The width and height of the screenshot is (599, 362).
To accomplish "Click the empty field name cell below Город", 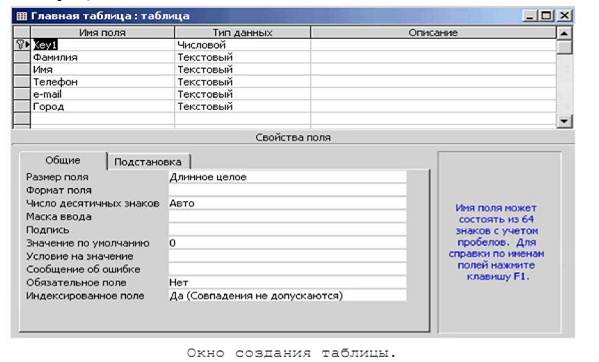I will pos(102,118).
